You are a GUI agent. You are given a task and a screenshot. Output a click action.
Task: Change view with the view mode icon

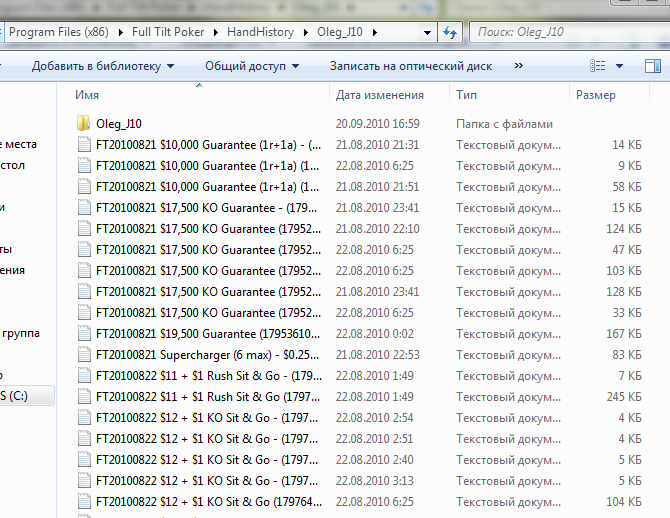[x=597, y=66]
